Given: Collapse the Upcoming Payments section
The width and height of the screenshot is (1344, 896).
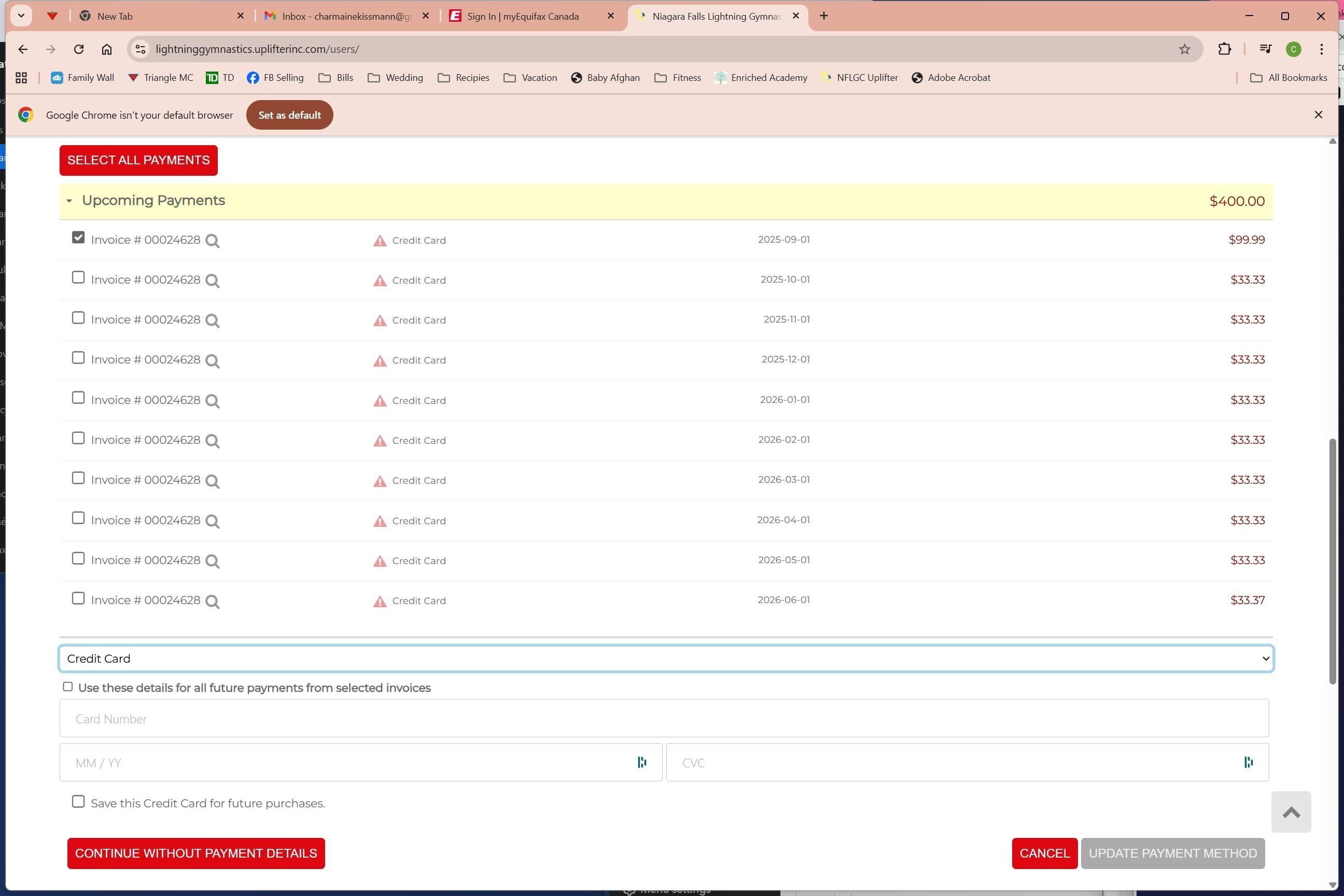Looking at the screenshot, I should pyautogui.click(x=69, y=201).
